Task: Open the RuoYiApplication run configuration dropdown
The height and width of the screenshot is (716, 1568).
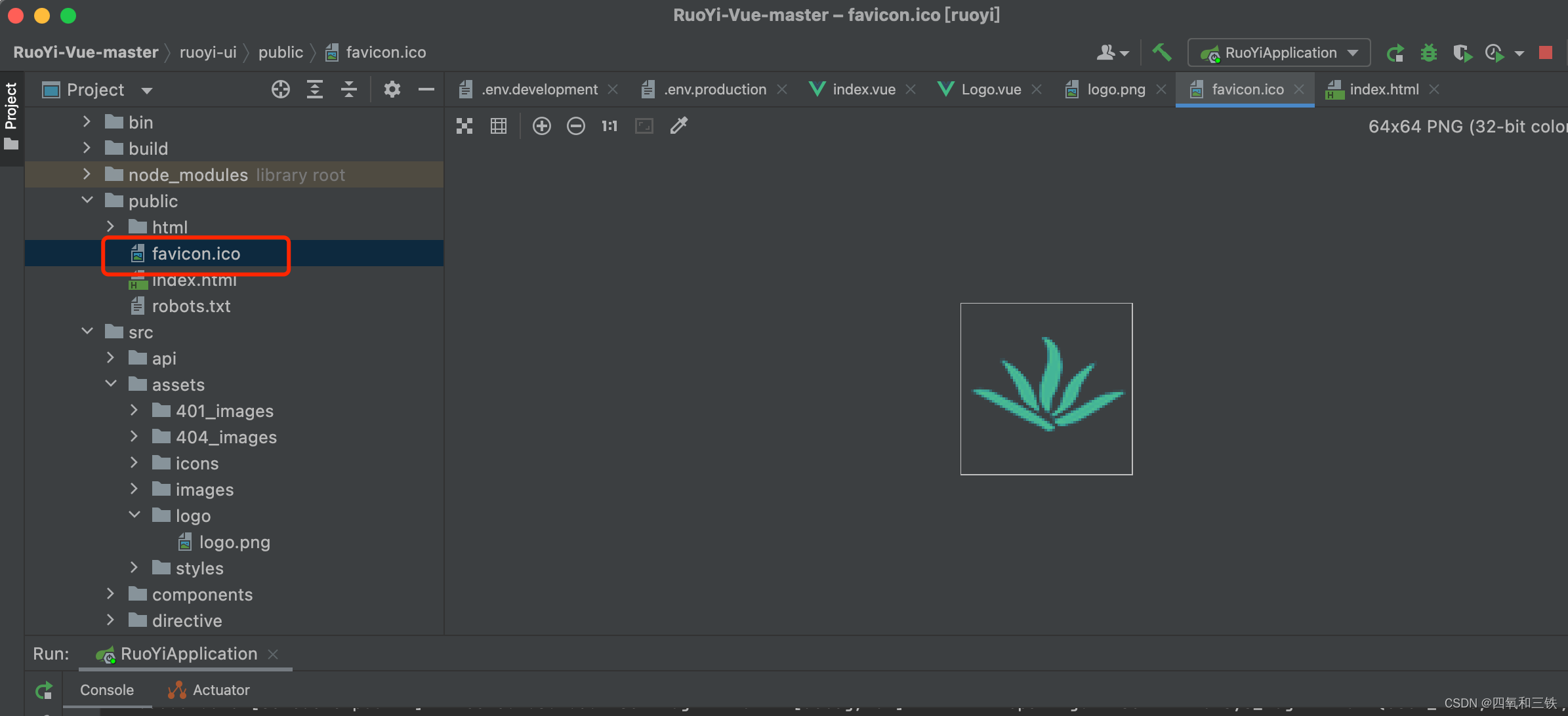Action: pyautogui.click(x=1279, y=52)
